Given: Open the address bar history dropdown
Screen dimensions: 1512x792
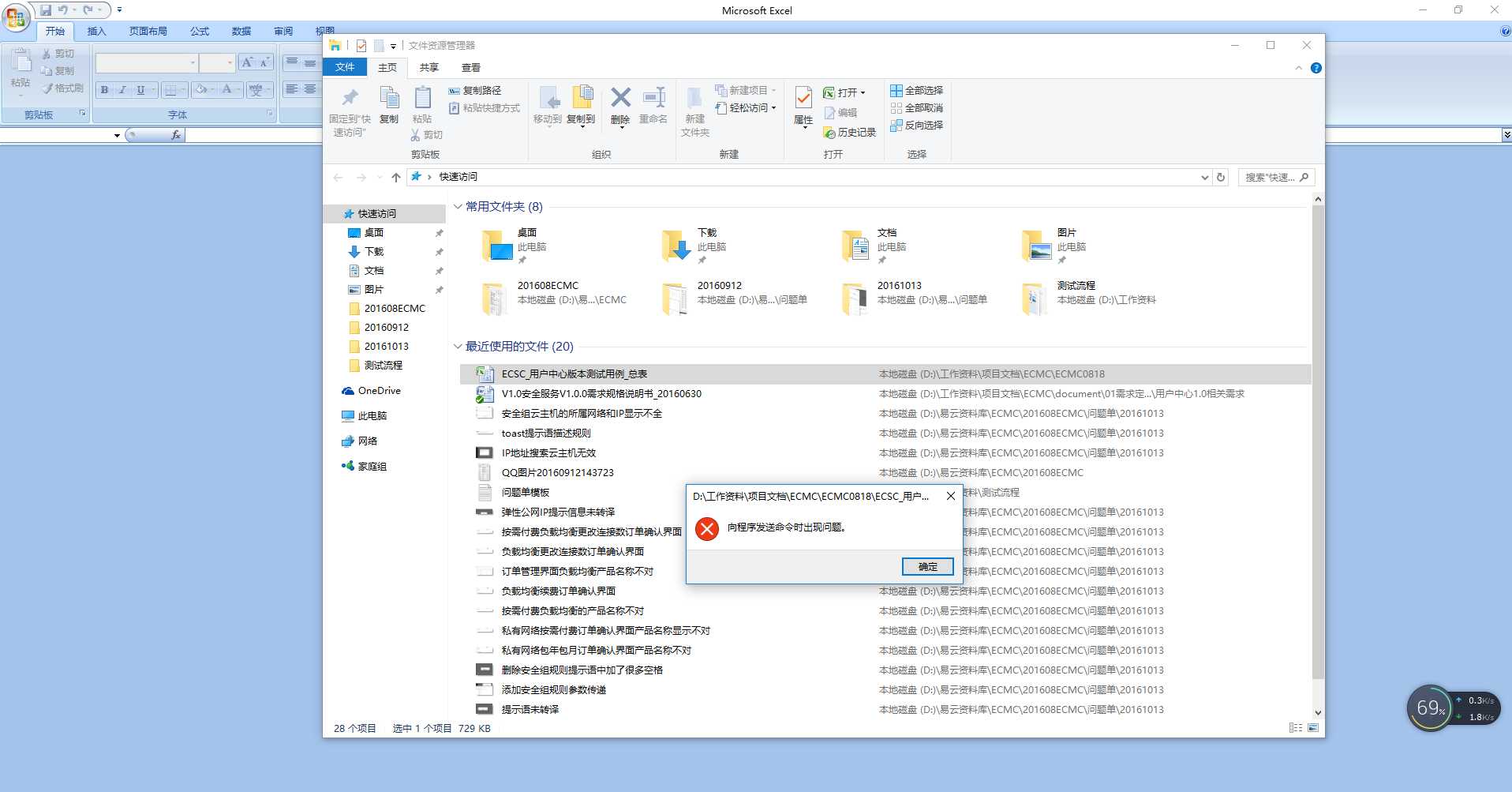Looking at the screenshot, I should [1204, 178].
